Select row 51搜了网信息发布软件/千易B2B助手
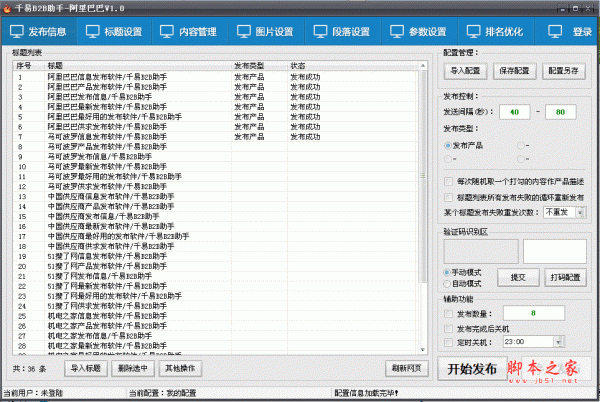This screenshot has height=402, width=600. [216, 256]
